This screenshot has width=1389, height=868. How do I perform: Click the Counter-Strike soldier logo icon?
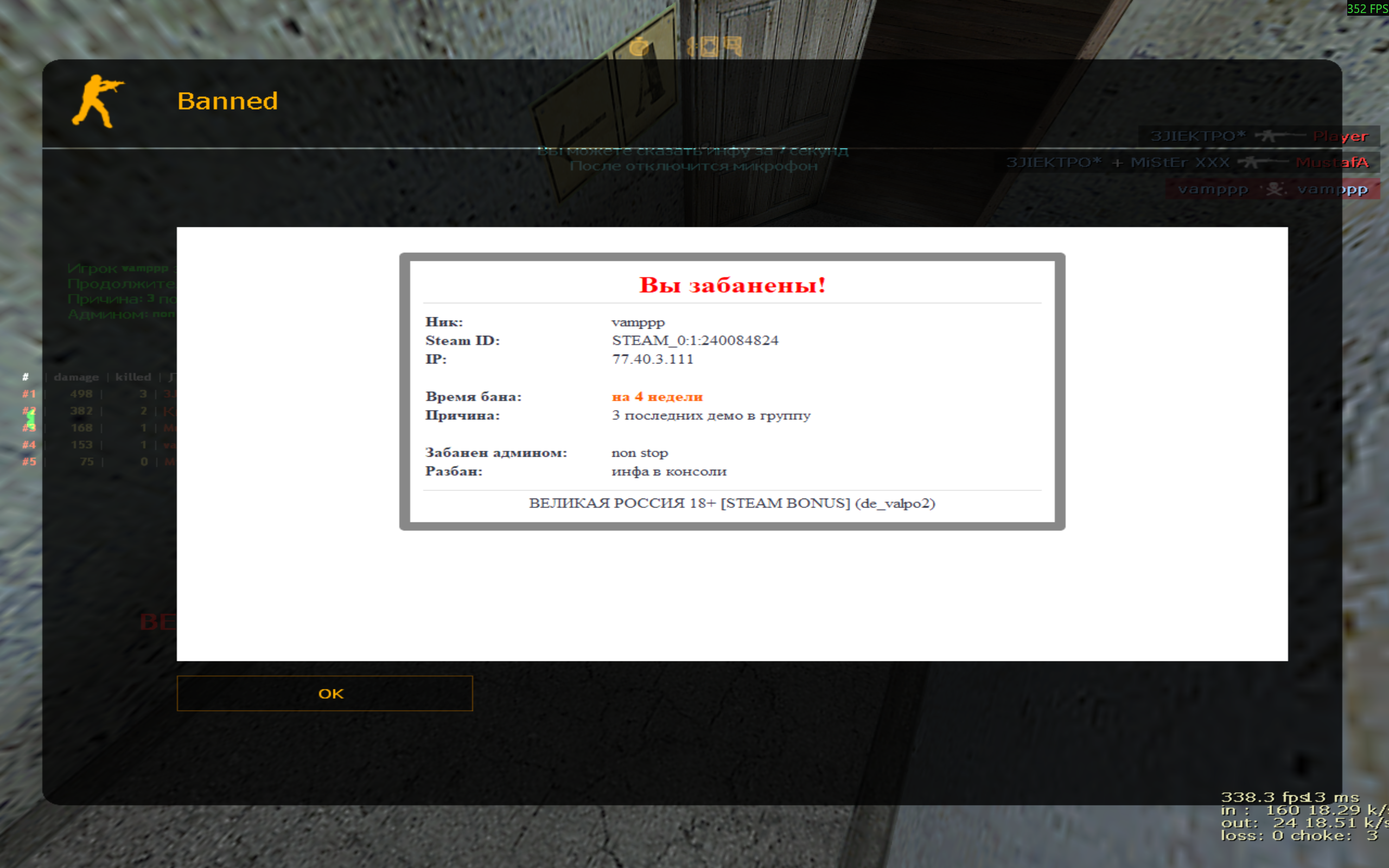point(98,101)
